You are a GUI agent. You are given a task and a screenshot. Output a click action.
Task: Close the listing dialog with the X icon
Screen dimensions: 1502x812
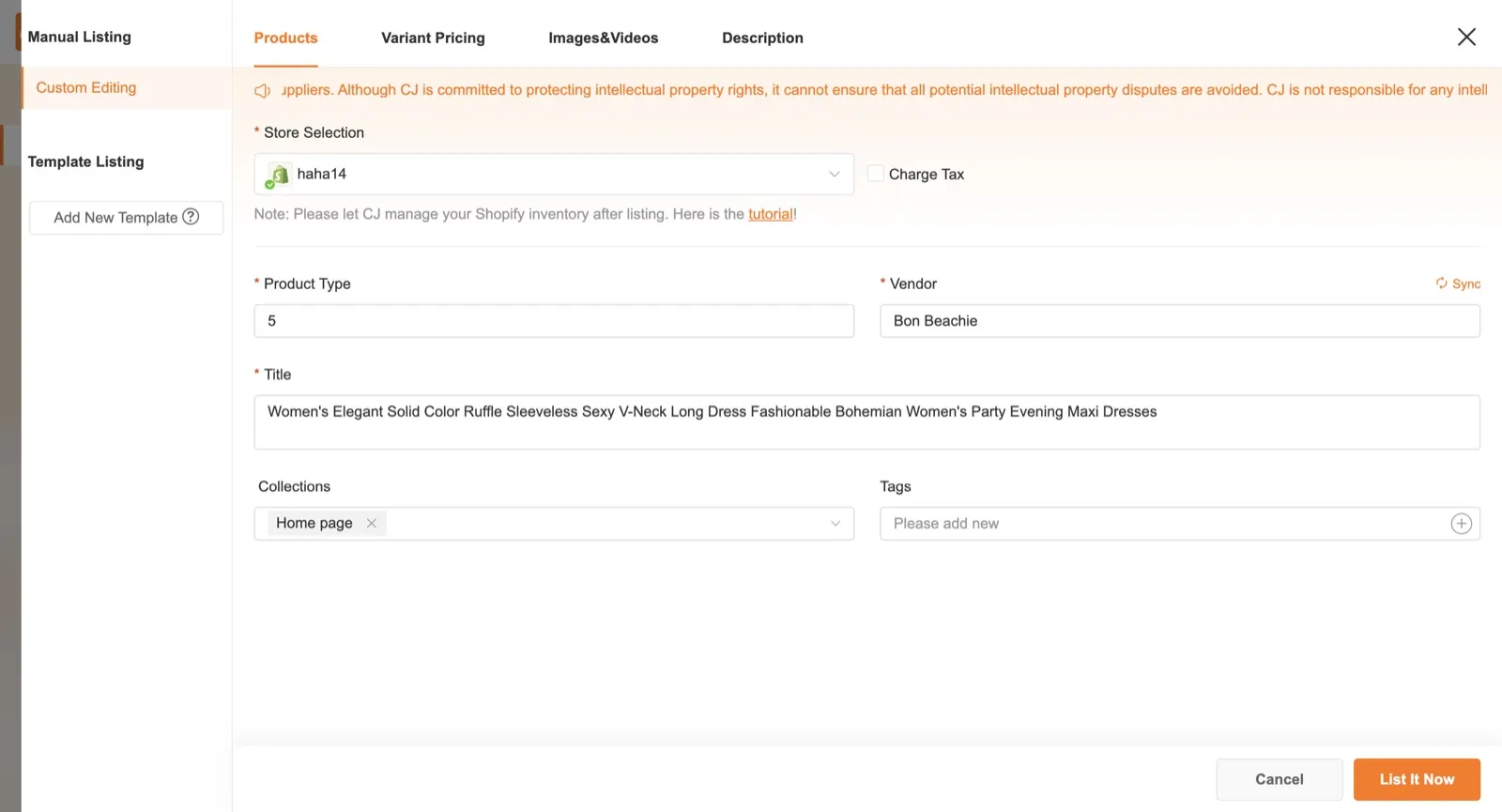pos(1466,37)
